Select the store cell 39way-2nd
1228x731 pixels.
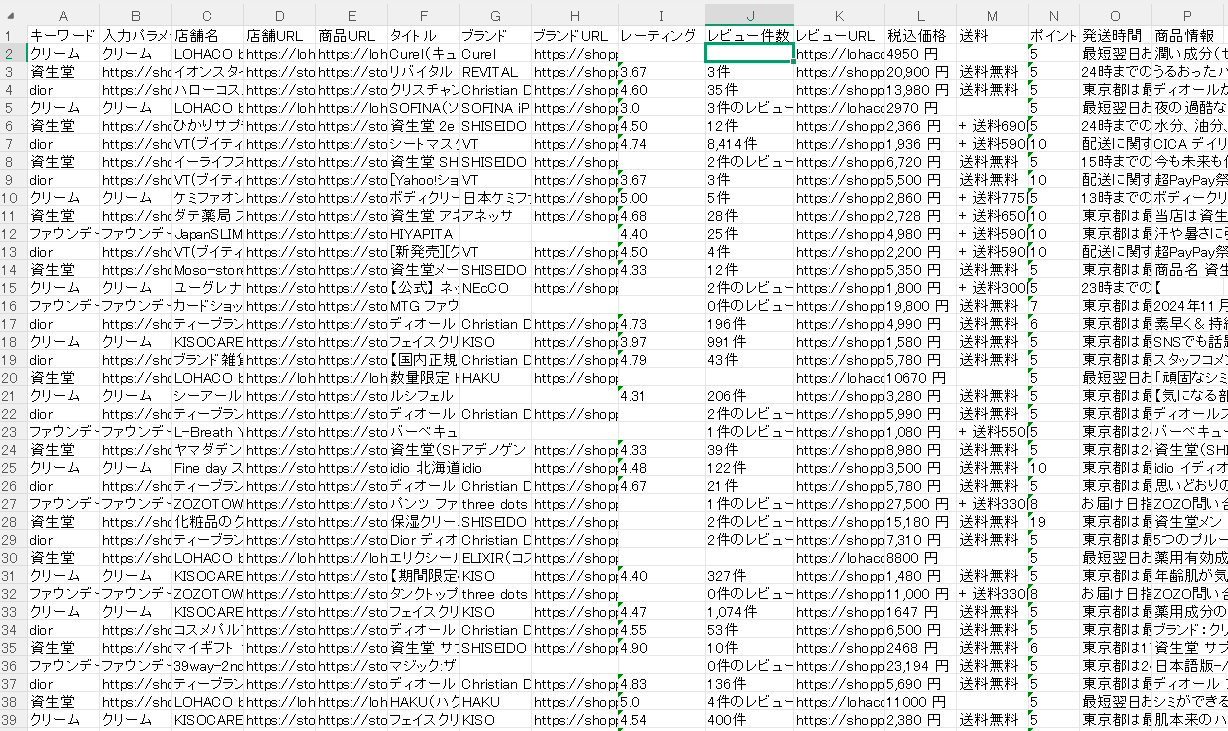207,666
